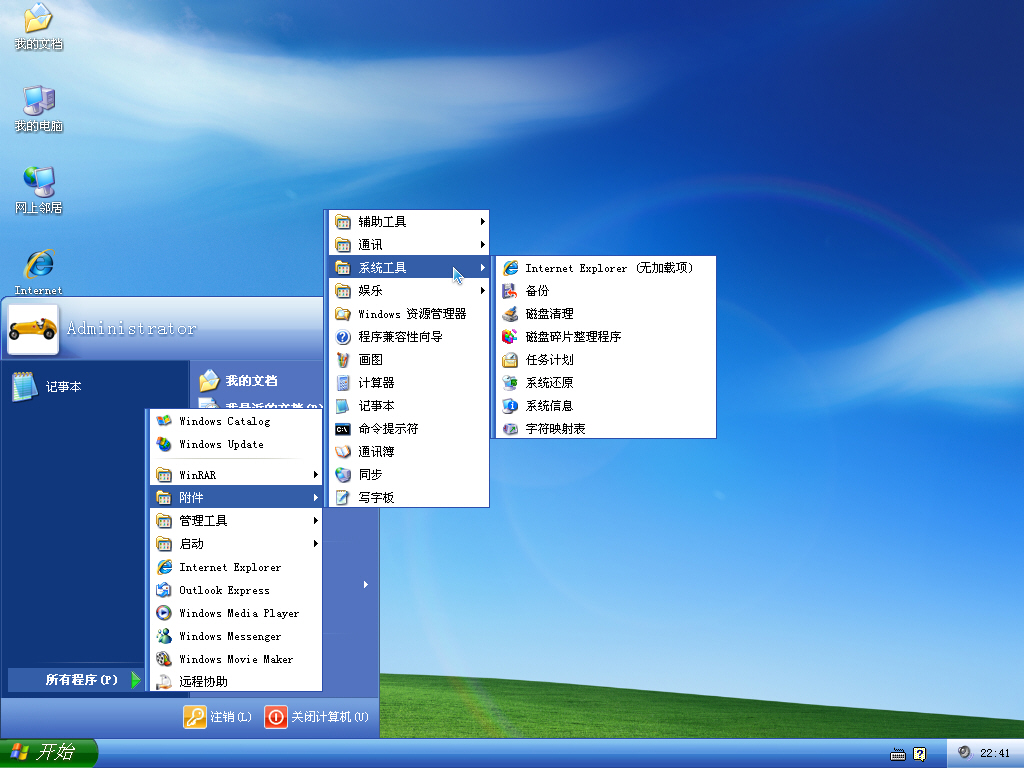Launch 记事本 from accessories menu

(409, 406)
